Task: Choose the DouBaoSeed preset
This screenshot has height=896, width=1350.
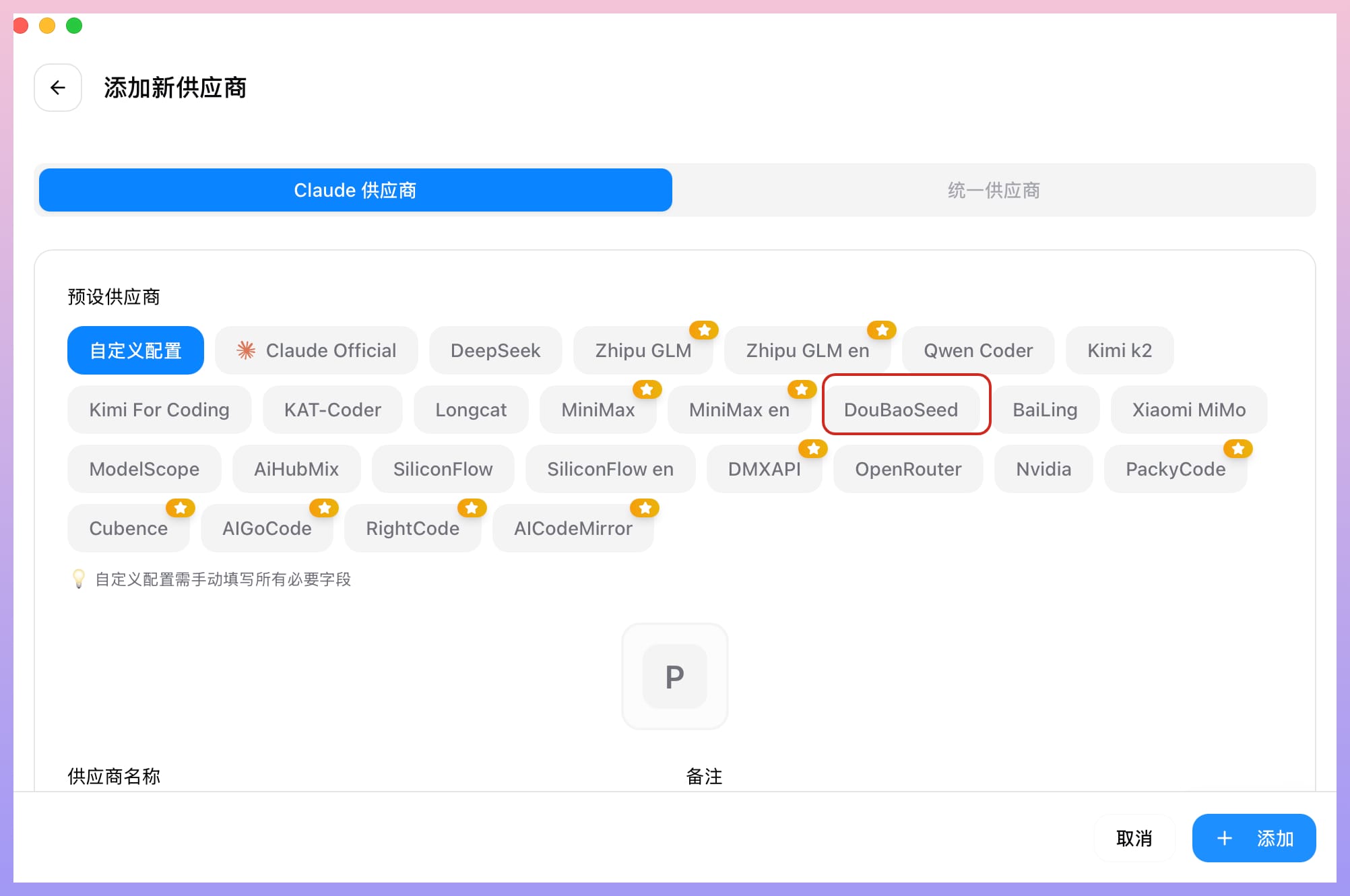Action: click(x=901, y=410)
